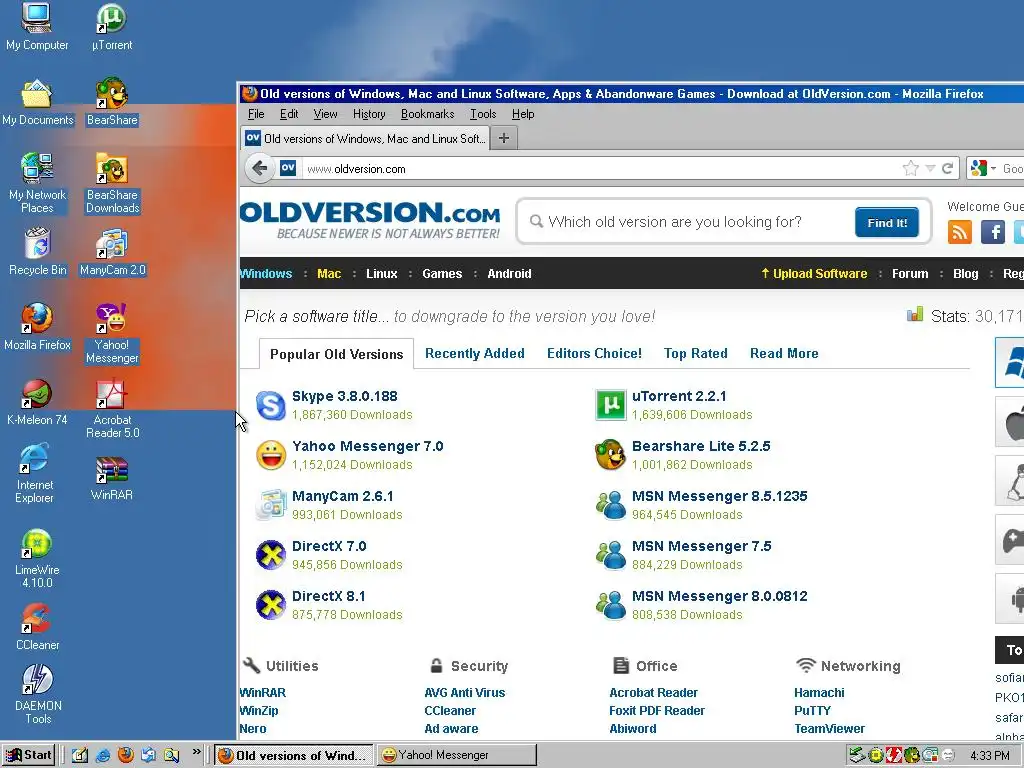1024x768 pixels.
Task: Select the DAEMON Tools desktop shortcut
Action: pyautogui.click(x=38, y=695)
